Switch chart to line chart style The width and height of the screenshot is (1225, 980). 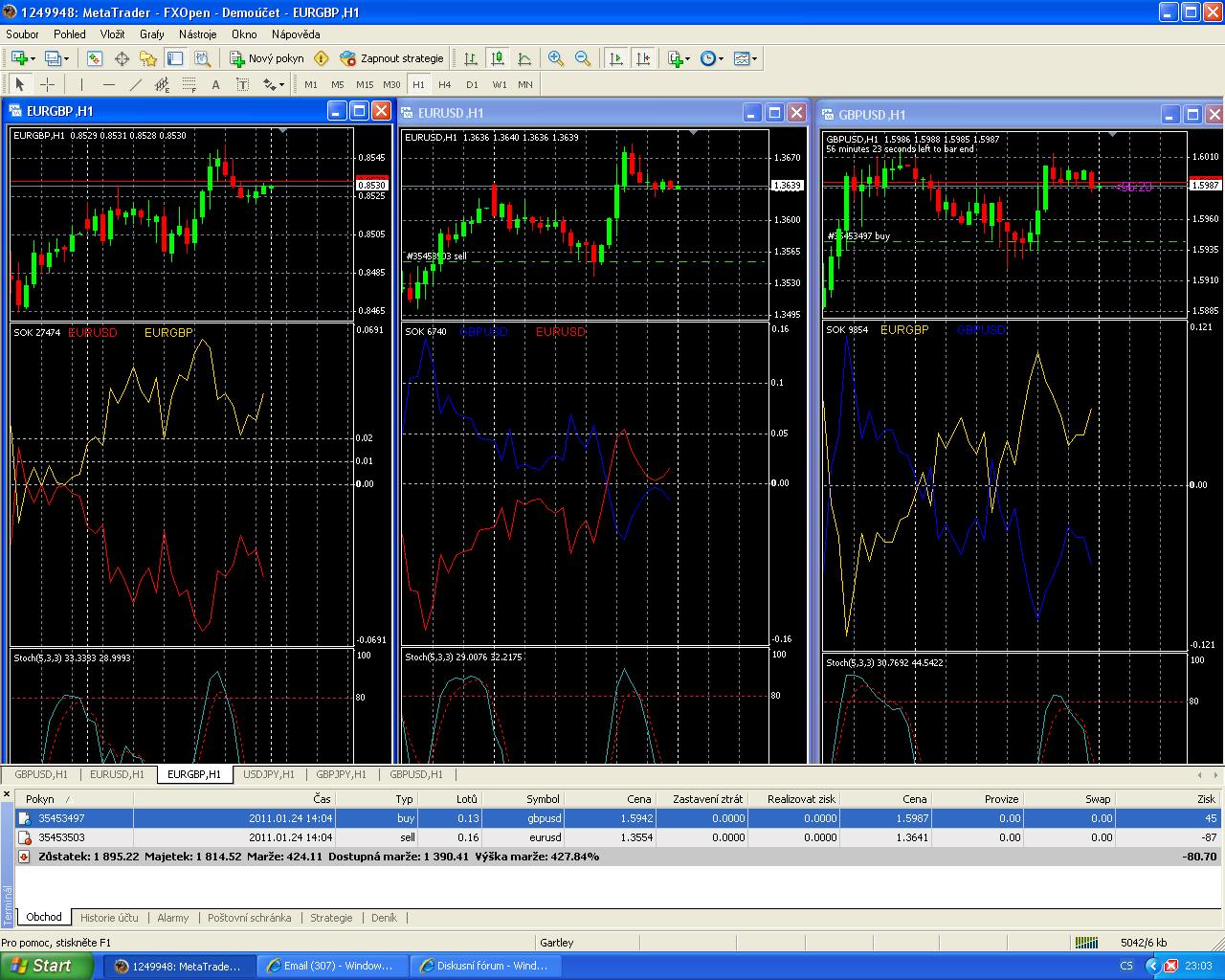tap(523, 58)
